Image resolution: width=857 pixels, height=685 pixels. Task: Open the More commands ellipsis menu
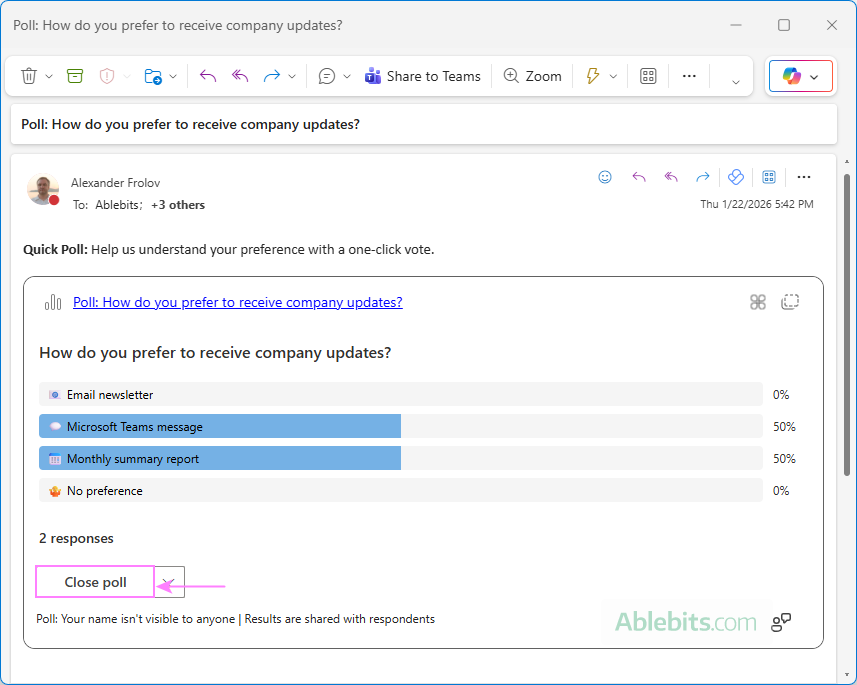click(689, 75)
